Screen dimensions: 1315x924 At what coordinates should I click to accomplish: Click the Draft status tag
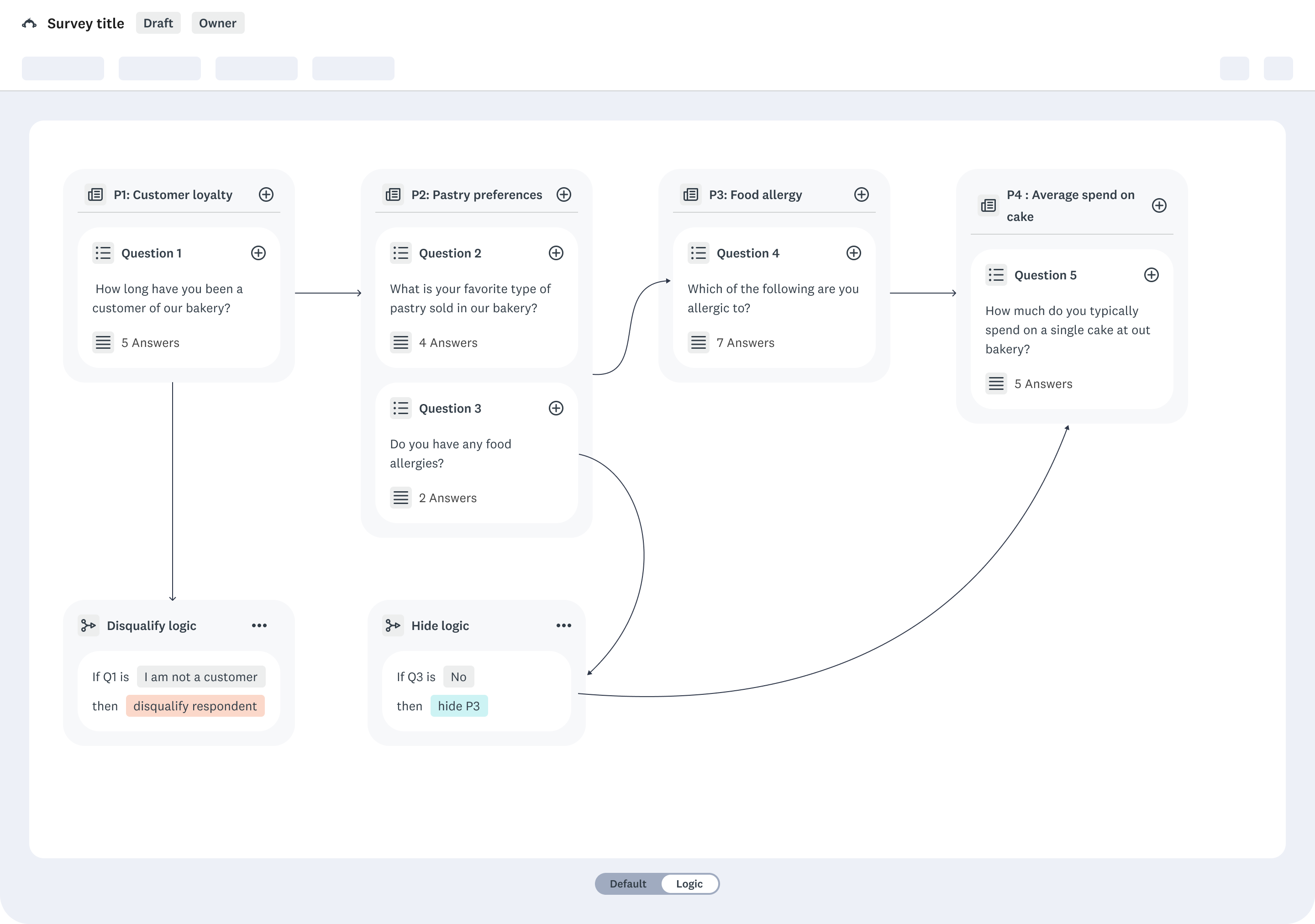[x=158, y=23]
